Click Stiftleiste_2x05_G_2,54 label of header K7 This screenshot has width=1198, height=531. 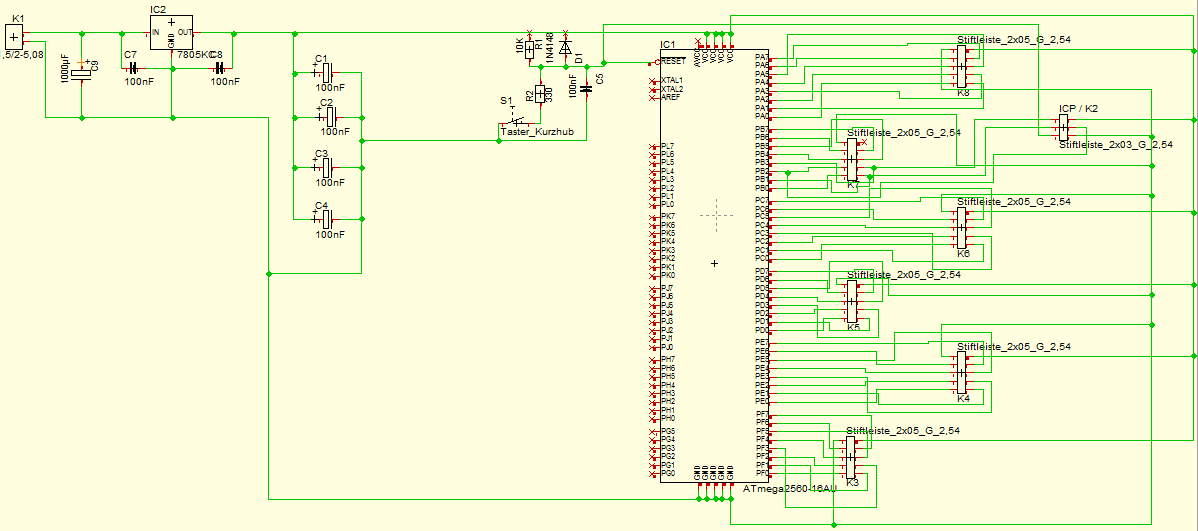coord(904,133)
